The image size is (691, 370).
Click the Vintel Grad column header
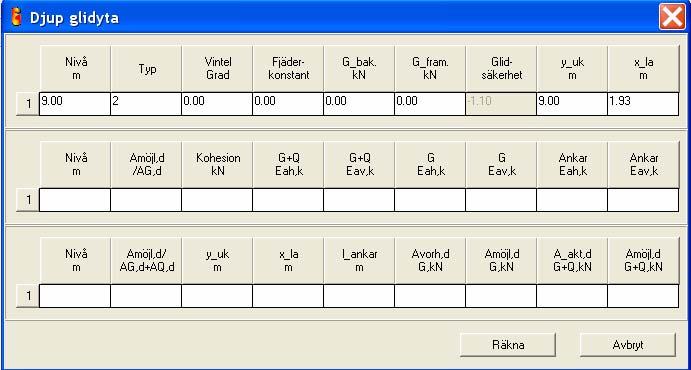217,69
